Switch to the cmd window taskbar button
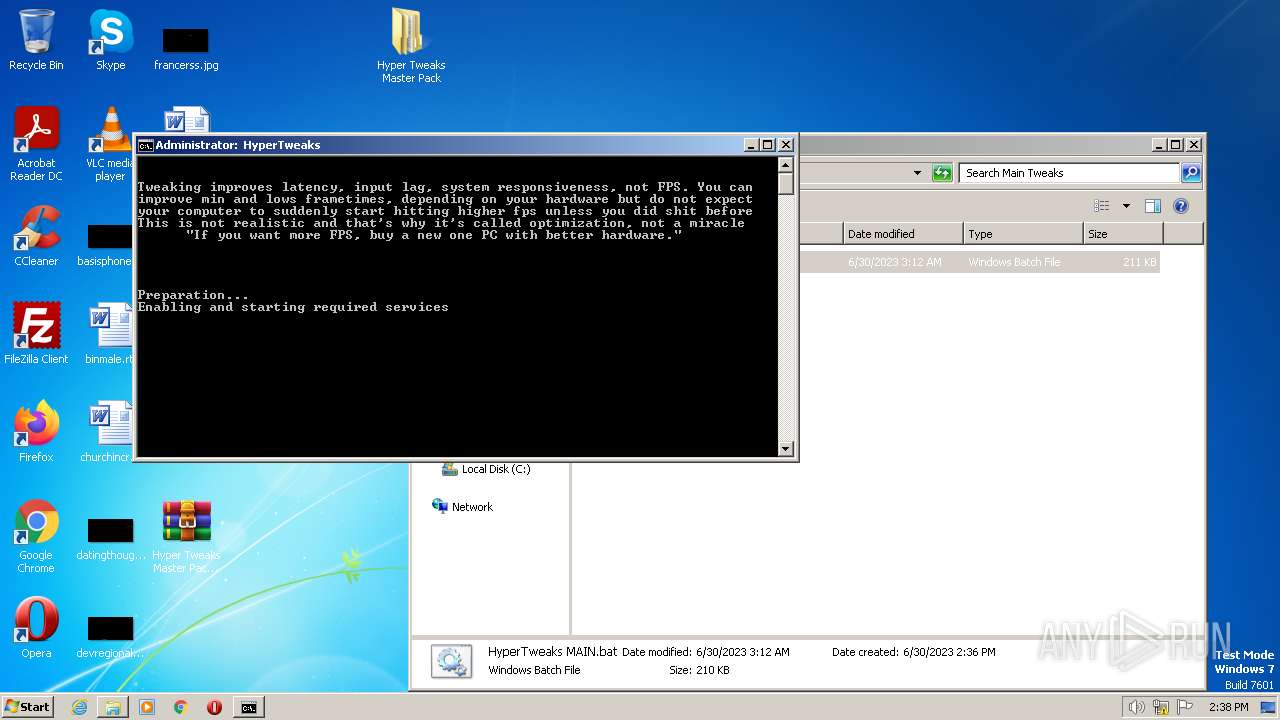Screen dimensions: 1280x720 [x=248, y=707]
